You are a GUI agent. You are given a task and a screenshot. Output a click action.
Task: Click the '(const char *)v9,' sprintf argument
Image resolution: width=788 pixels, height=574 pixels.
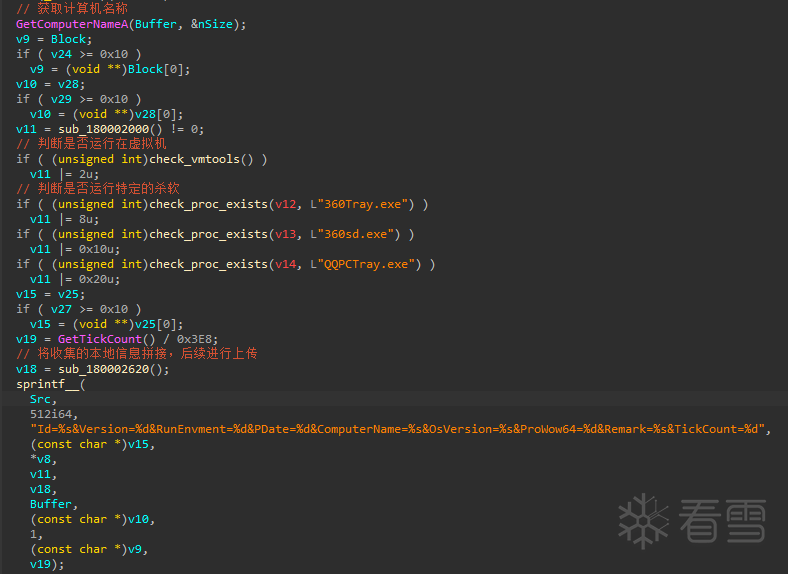pos(89,549)
